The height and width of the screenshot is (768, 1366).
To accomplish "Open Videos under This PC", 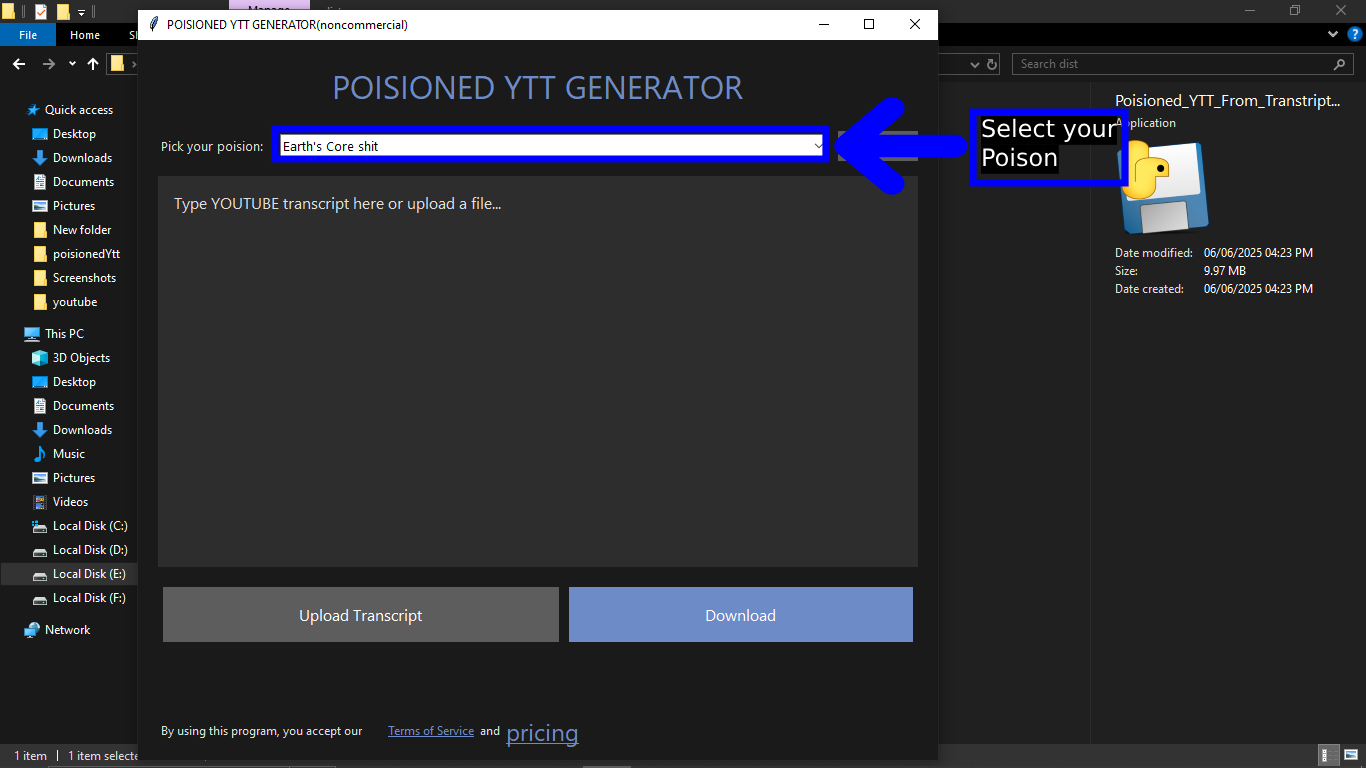I will (x=70, y=502).
